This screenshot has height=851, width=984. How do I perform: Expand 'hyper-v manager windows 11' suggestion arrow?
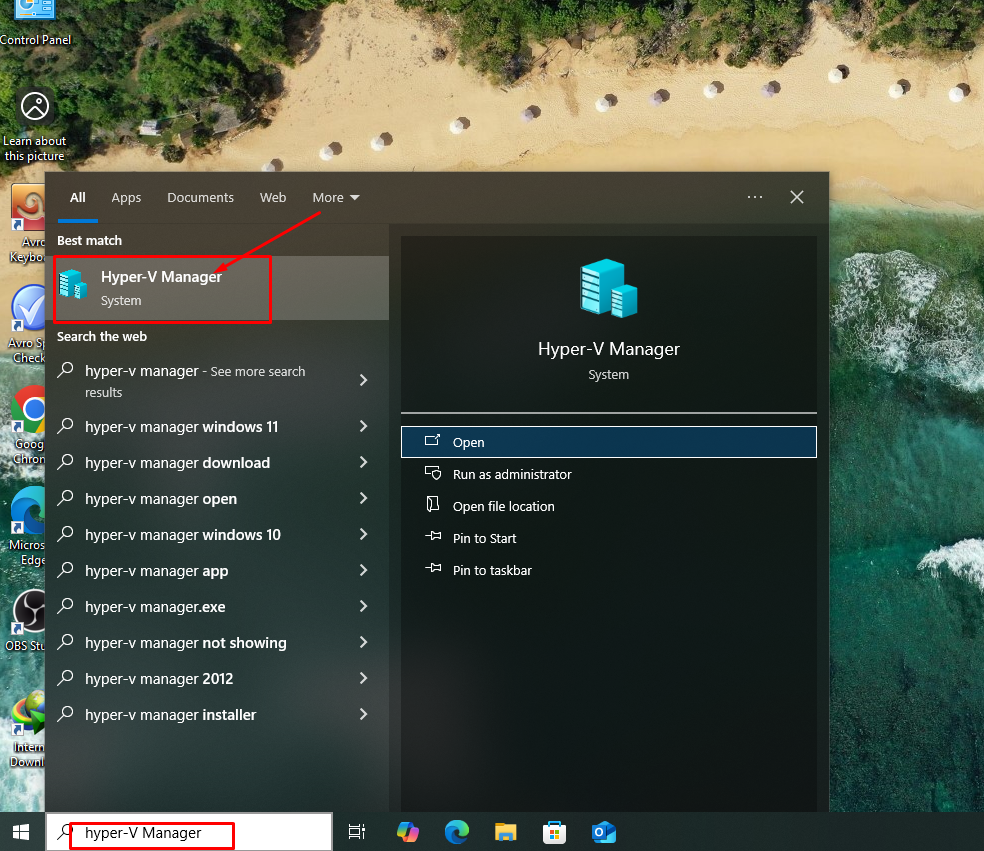[x=363, y=427]
